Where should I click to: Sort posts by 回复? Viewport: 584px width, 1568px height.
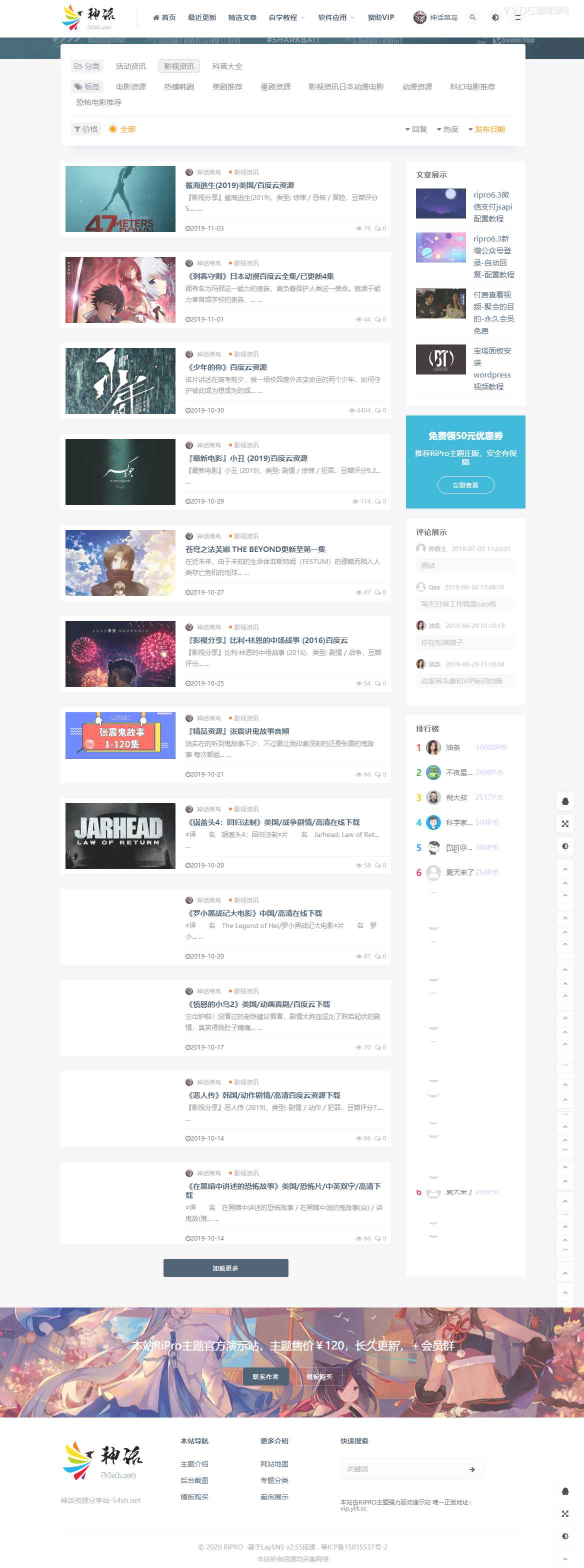[x=416, y=129]
